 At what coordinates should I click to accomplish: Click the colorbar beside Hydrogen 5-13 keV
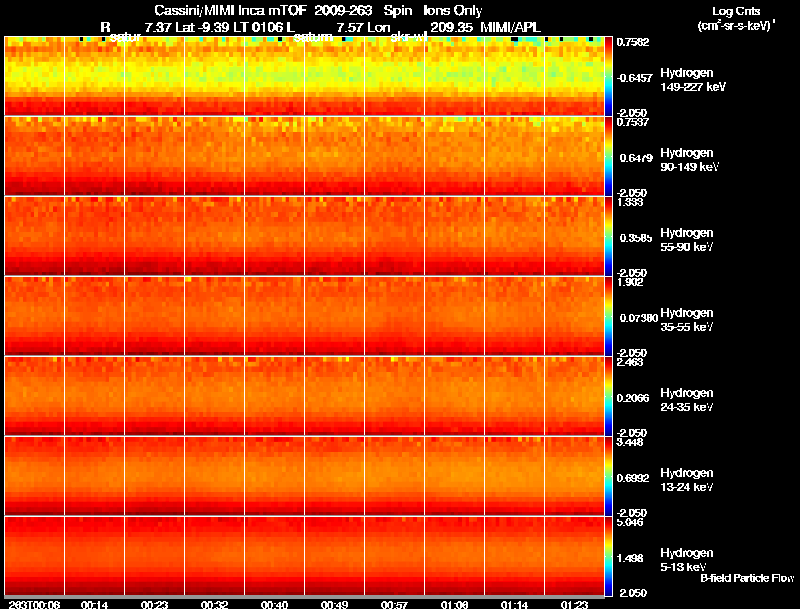click(x=608, y=556)
